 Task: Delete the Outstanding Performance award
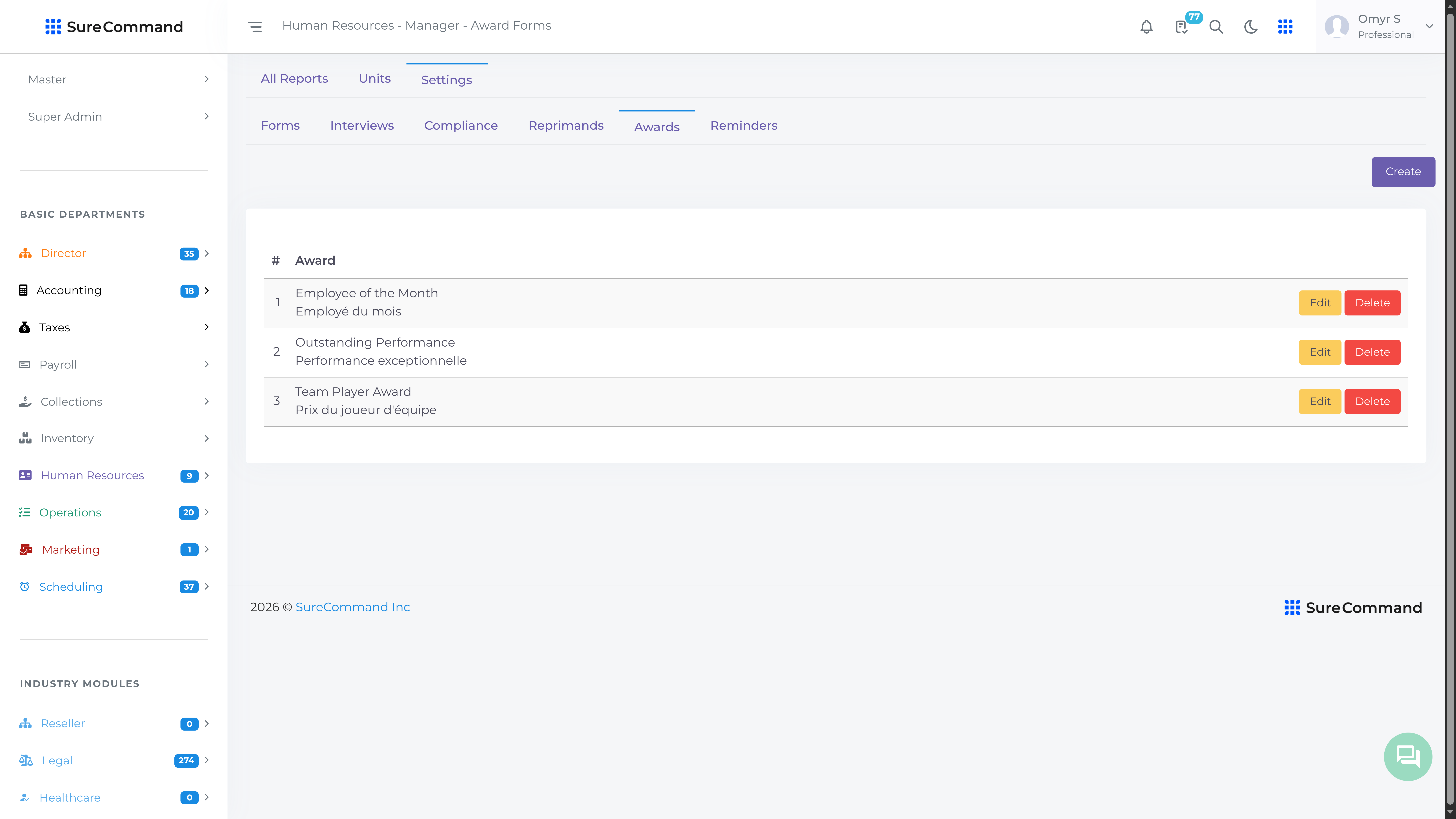tap(1372, 352)
